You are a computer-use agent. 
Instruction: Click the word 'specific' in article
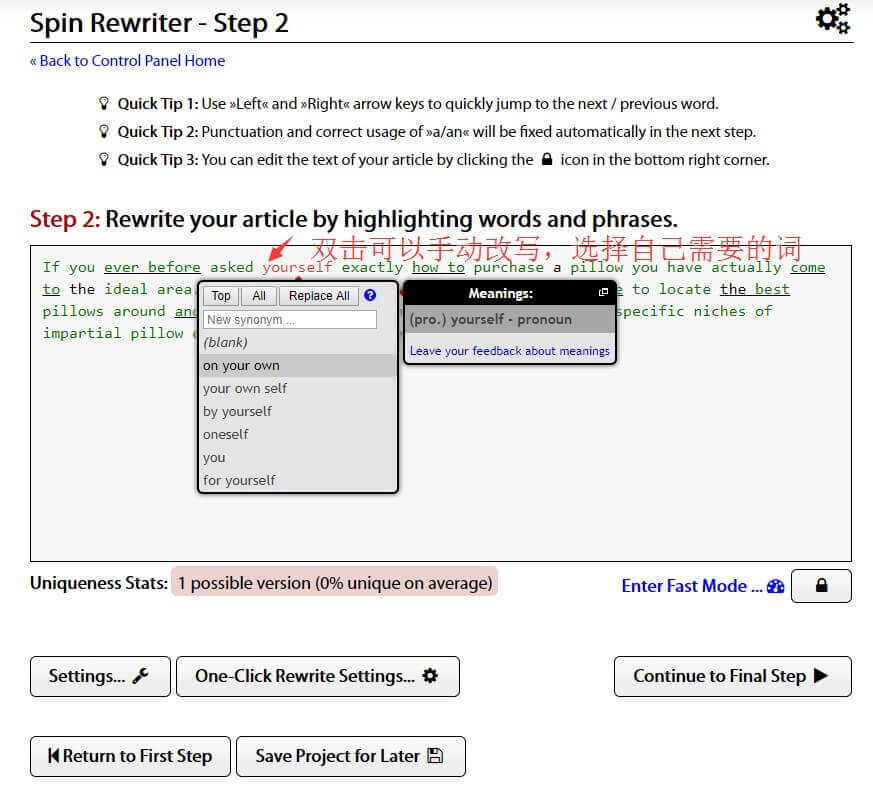pos(649,311)
